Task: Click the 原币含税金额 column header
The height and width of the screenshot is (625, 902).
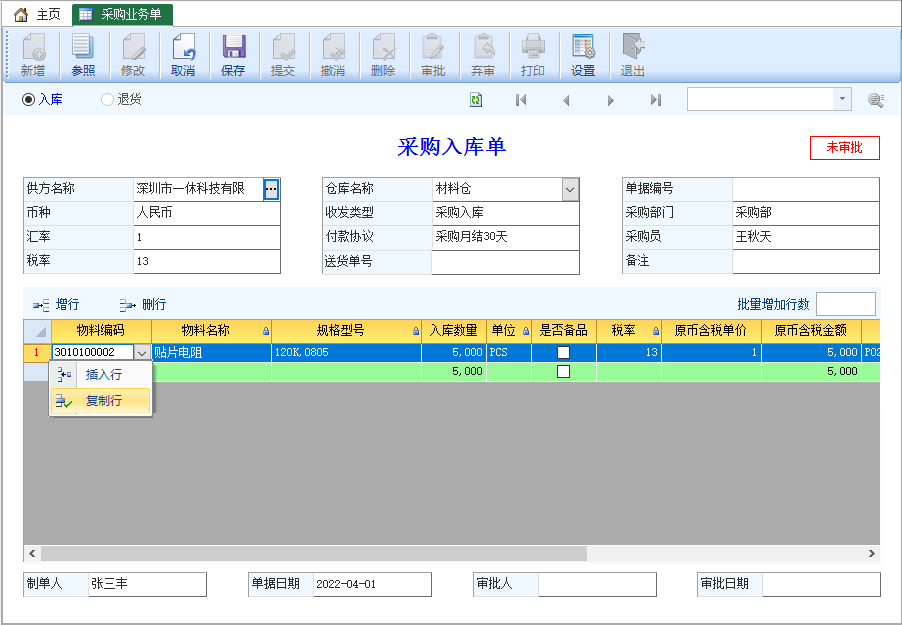Action: click(x=811, y=331)
